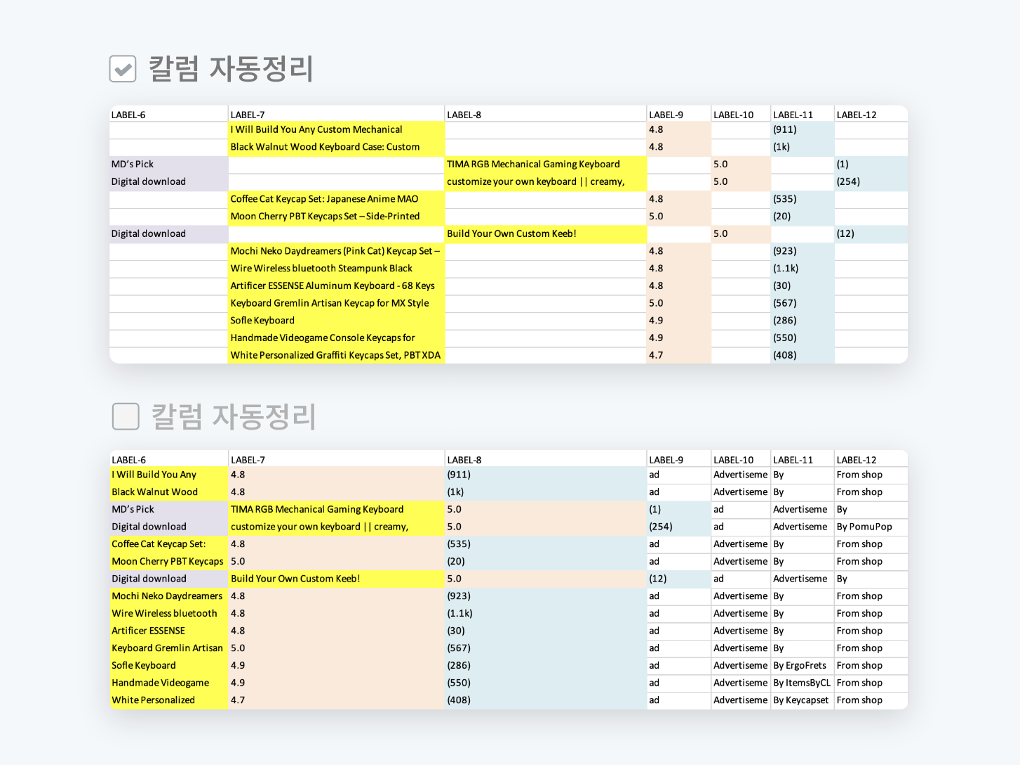Select 'I Will Build You Any Custom Mechanical' cell

click(x=336, y=129)
